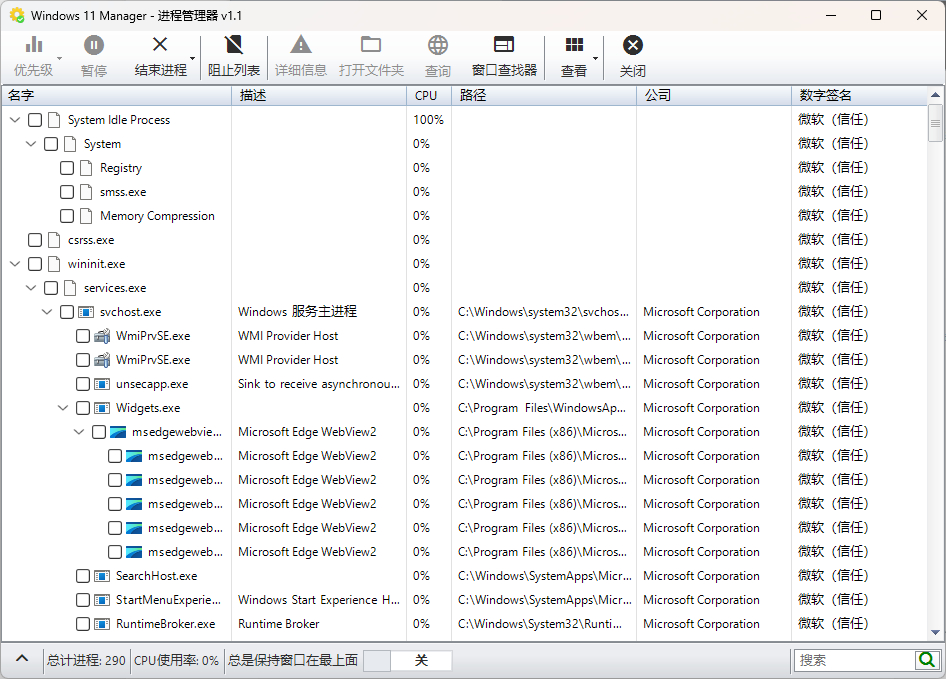The width and height of the screenshot is (946, 679).
Task: Open the 阻止列表 block list
Action: [x=233, y=57]
